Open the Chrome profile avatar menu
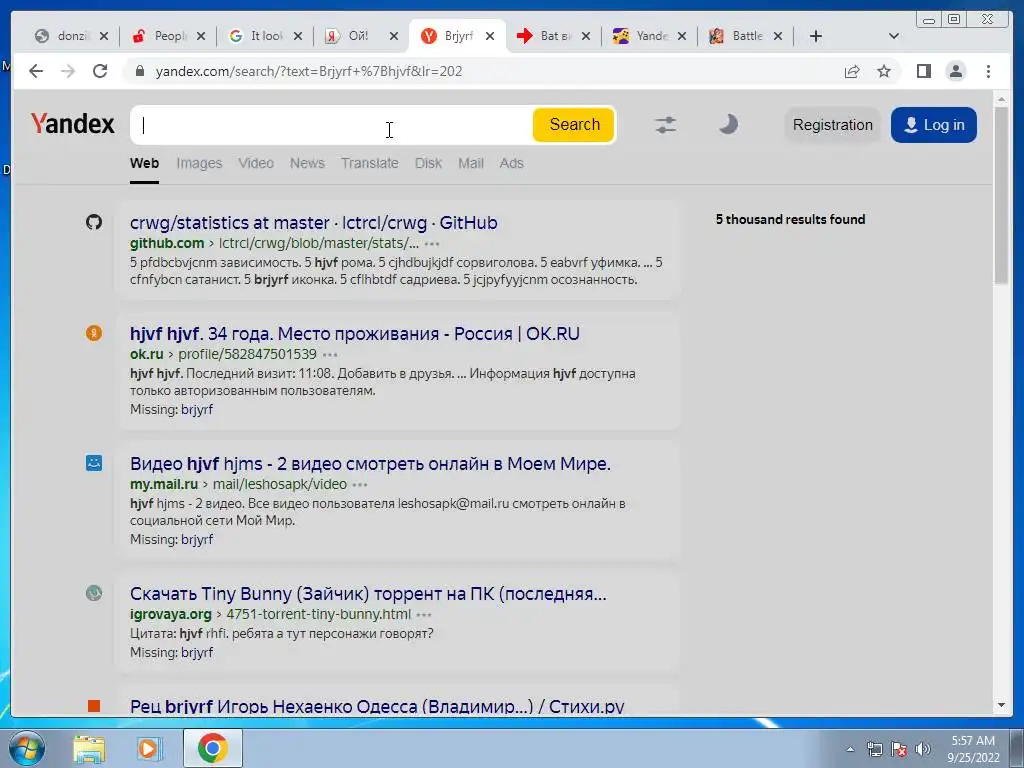 pyautogui.click(x=956, y=71)
